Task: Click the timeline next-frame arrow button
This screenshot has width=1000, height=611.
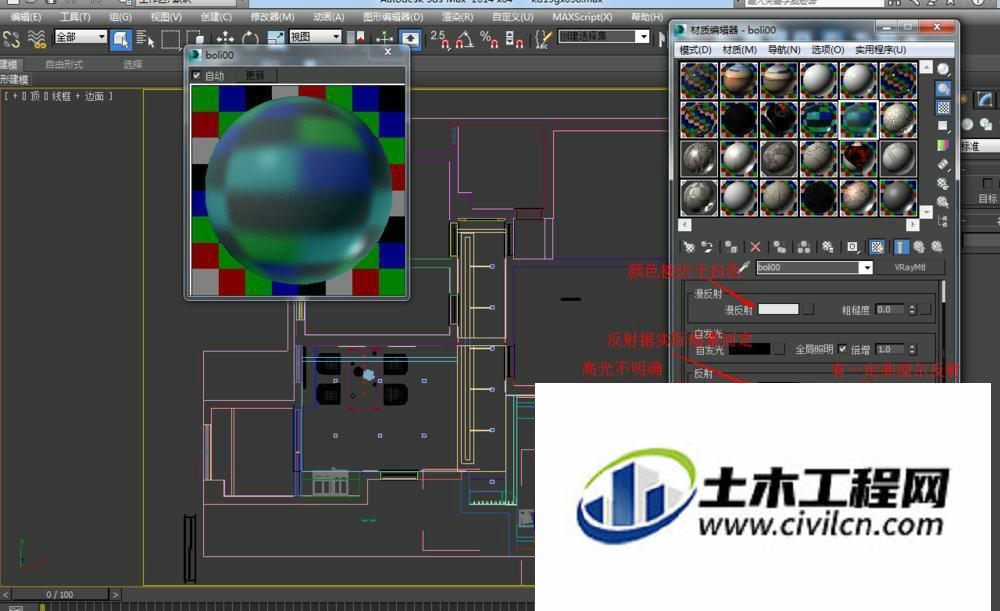Action: [115, 594]
